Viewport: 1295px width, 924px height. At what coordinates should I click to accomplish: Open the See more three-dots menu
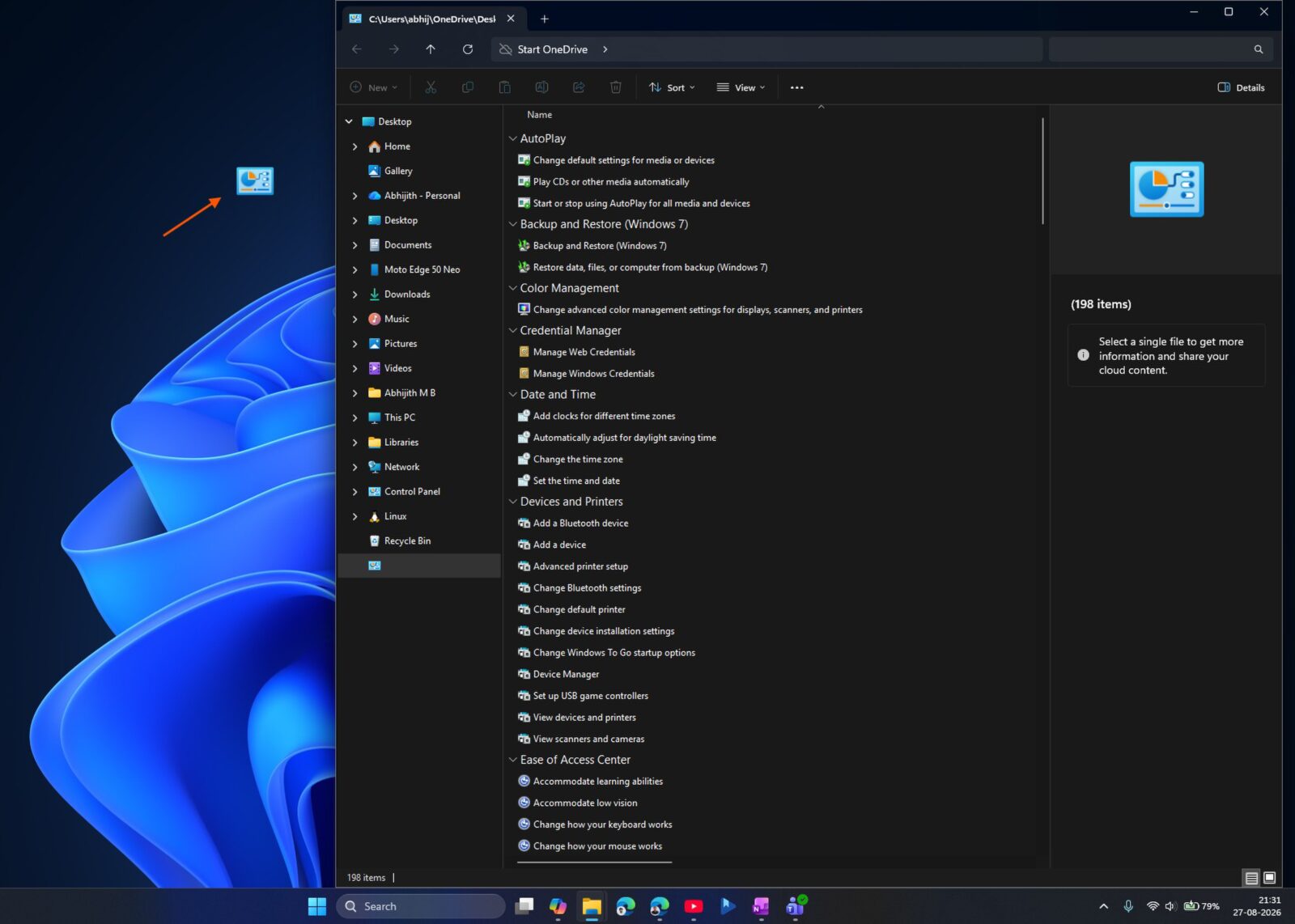[797, 87]
